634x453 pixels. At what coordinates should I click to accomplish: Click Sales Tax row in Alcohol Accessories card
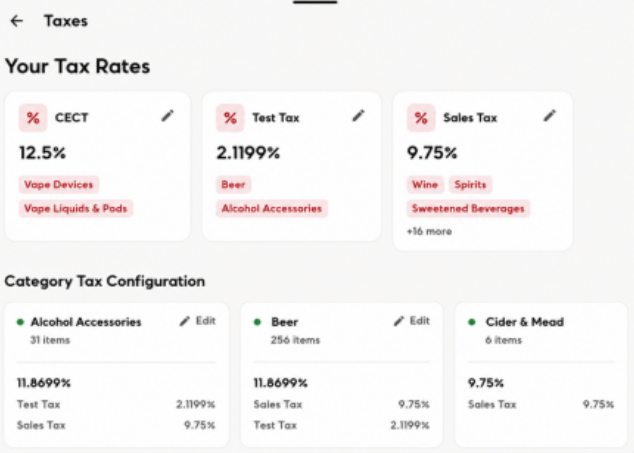(x=116, y=425)
